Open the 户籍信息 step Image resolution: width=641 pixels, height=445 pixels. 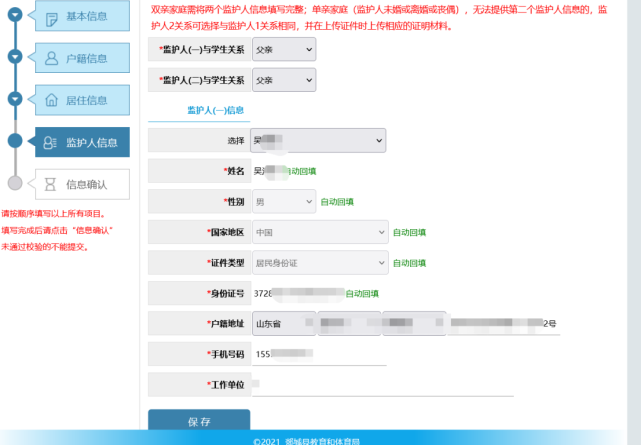[x=82, y=58]
